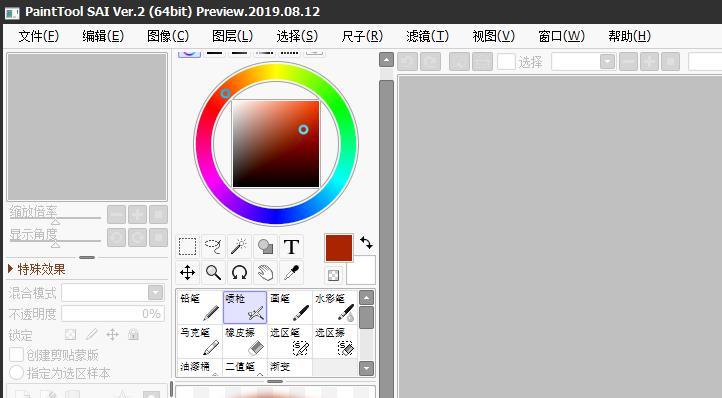The width and height of the screenshot is (722, 398).
Task: Select the eyedropper color picker tool
Action: (291, 273)
